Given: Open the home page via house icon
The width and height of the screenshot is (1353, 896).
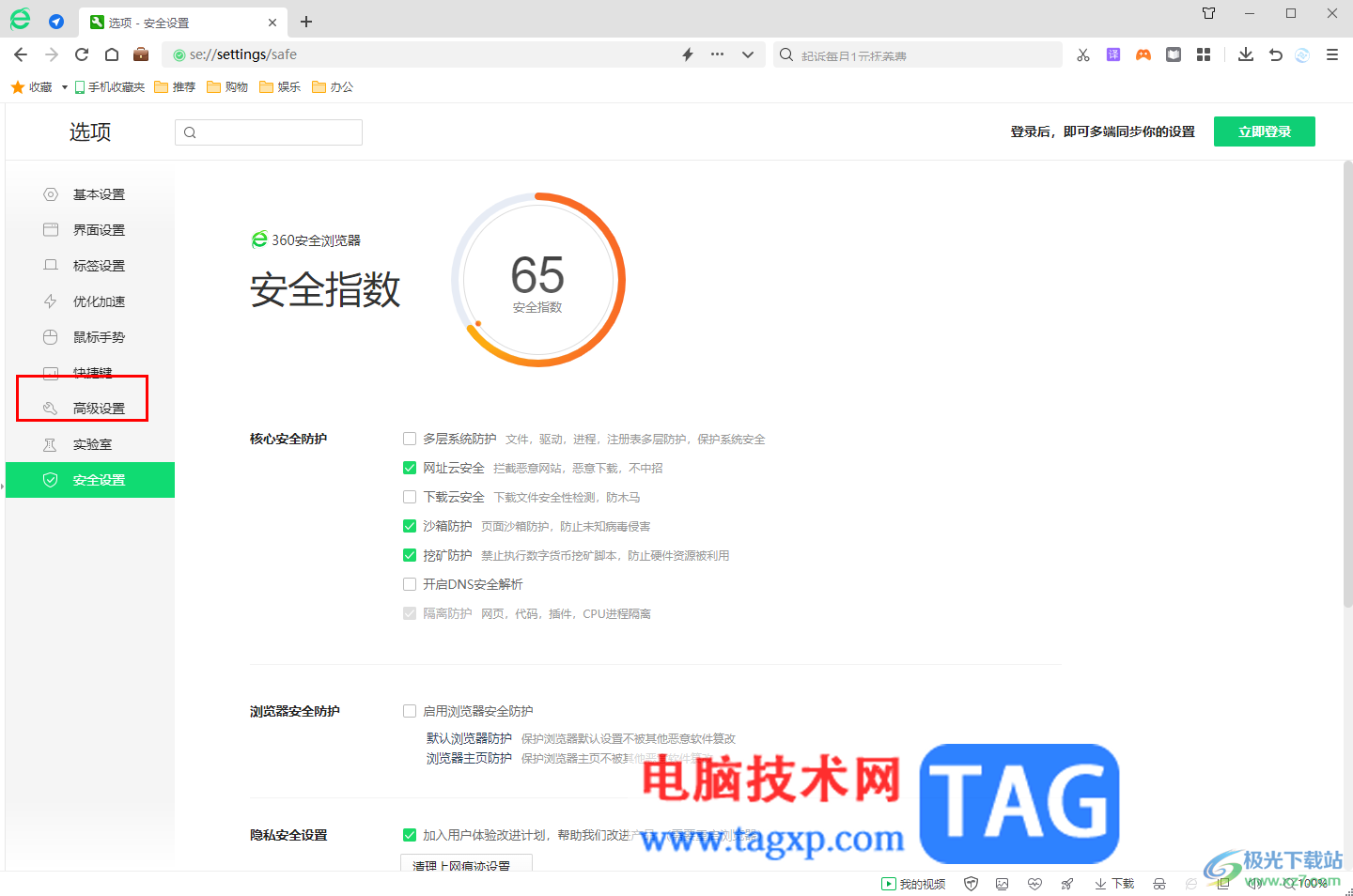Looking at the screenshot, I should click(x=112, y=54).
